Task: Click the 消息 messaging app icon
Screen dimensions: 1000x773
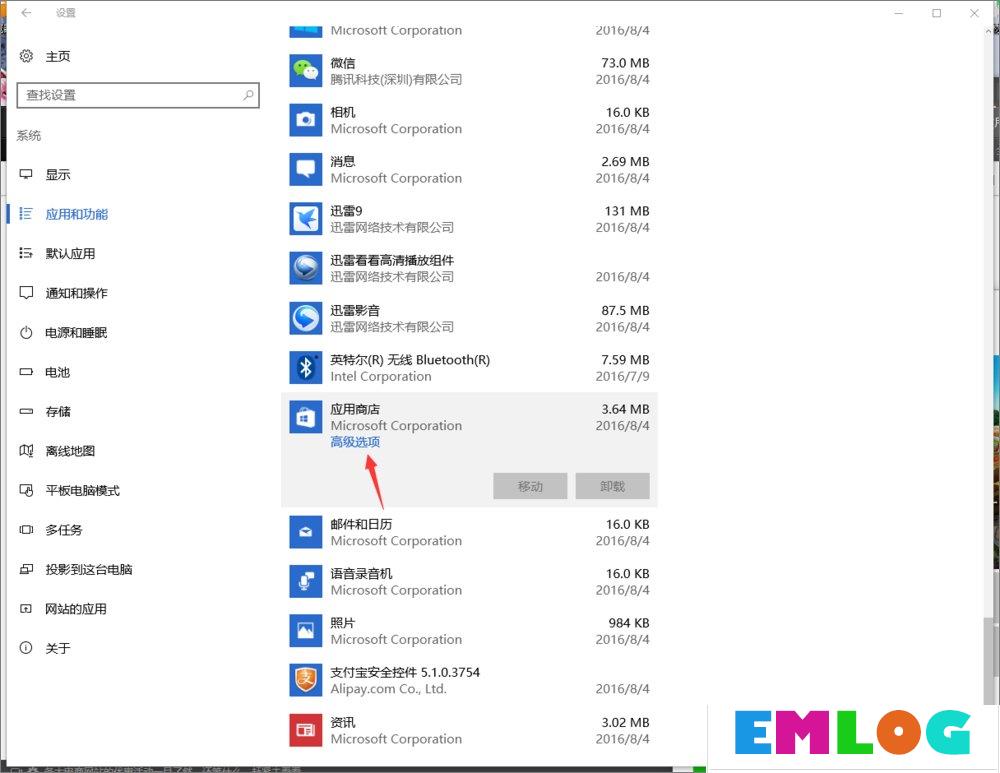Action: click(x=305, y=169)
